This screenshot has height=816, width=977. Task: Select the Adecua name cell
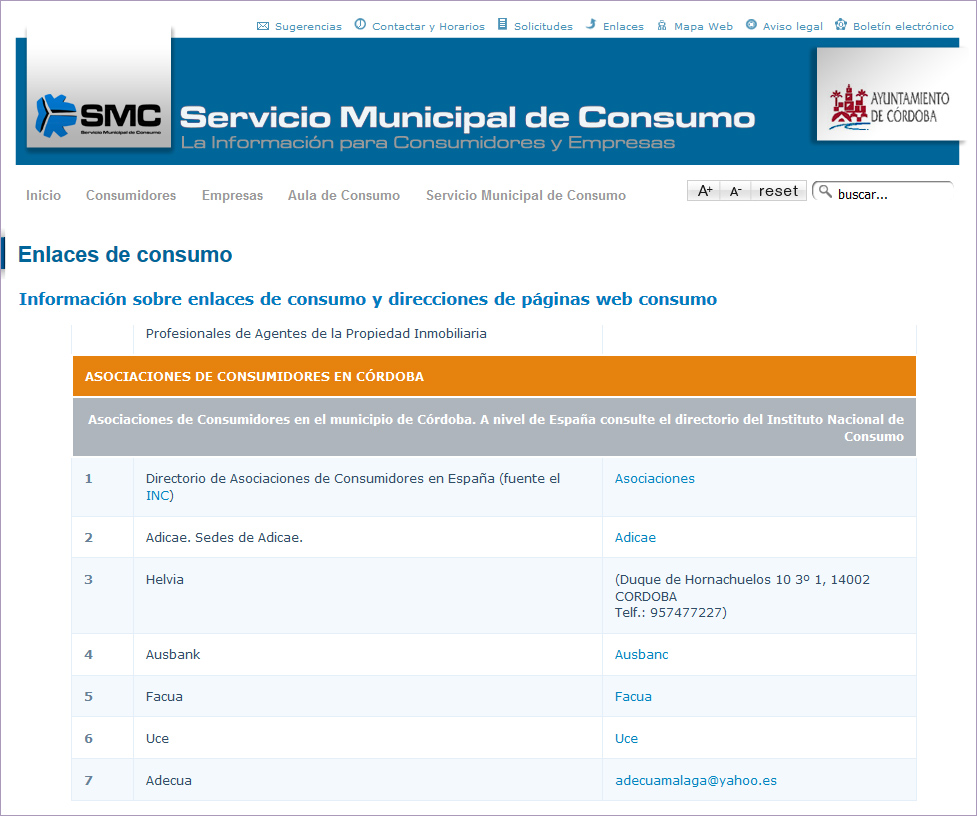pyautogui.click(x=368, y=780)
